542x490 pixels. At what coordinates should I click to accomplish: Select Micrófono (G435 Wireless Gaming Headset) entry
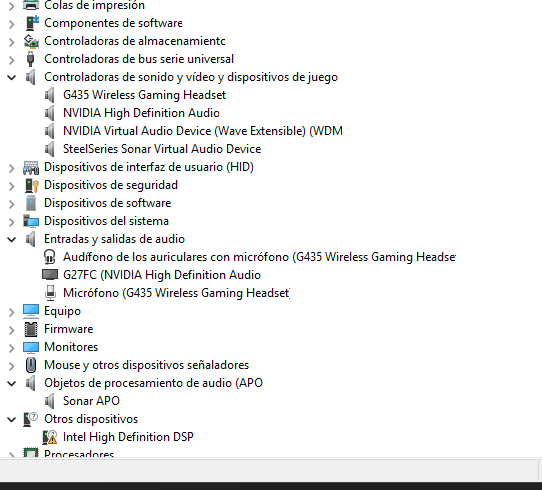[x=176, y=293]
